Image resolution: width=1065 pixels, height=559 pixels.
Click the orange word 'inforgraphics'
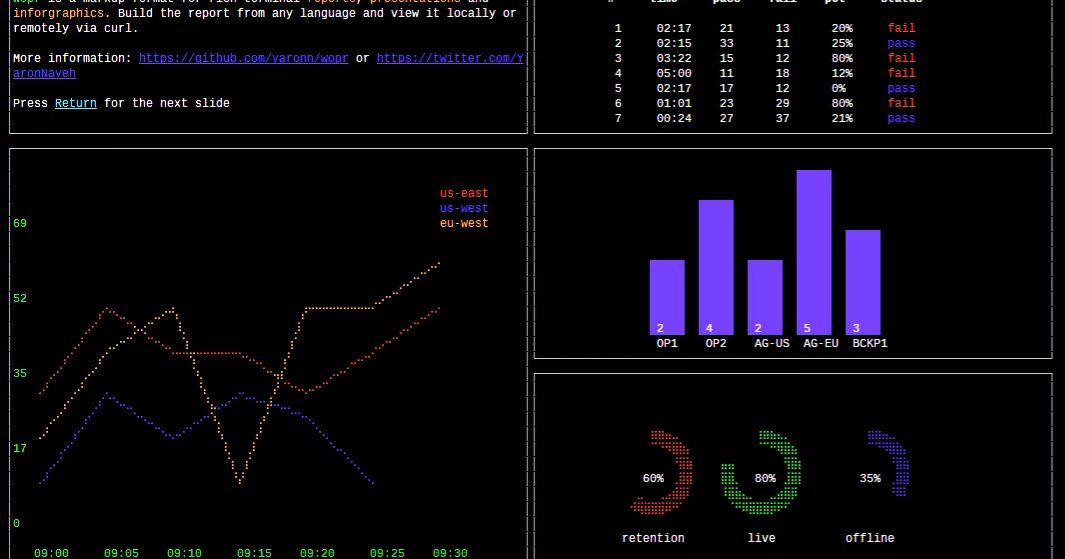pyautogui.click(x=58, y=14)
